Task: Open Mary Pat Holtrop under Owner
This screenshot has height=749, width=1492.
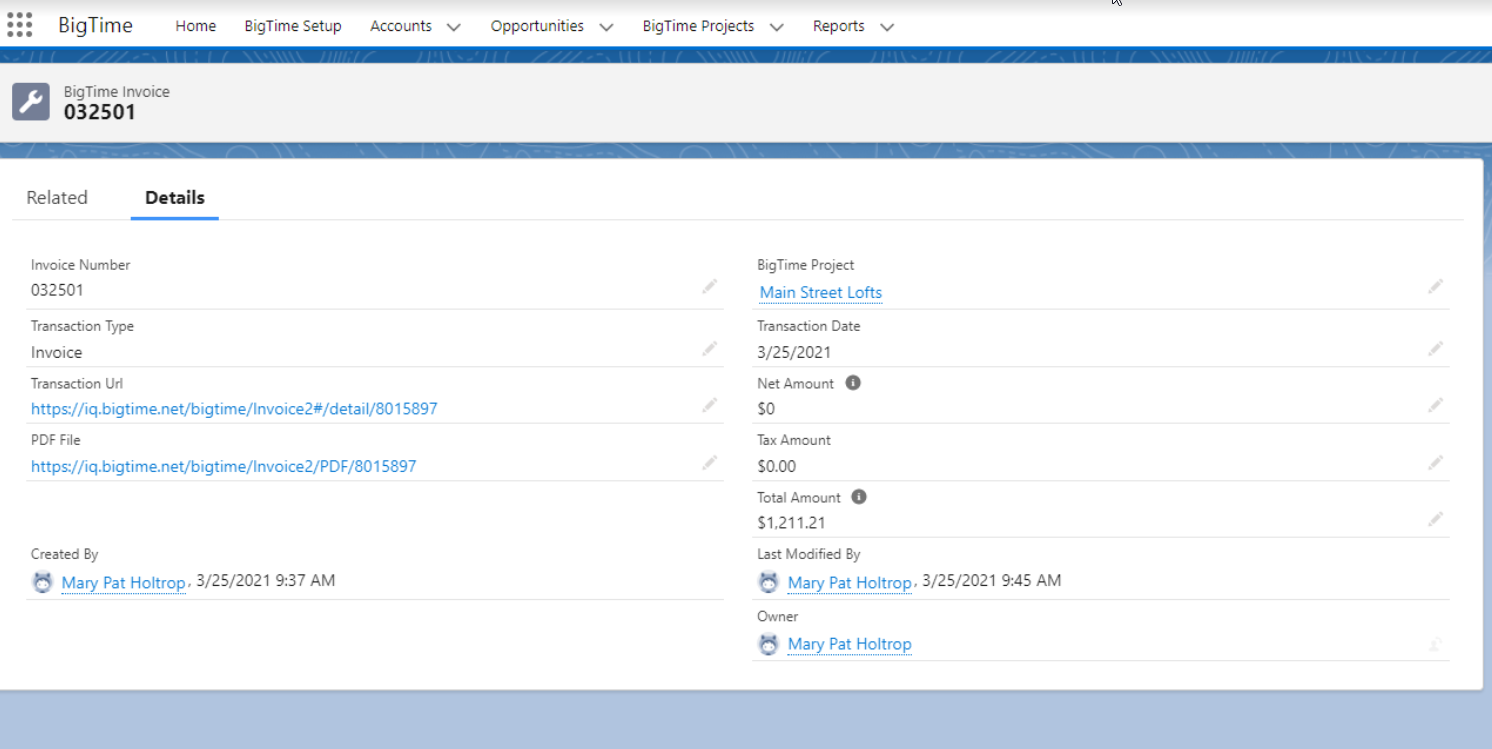Action: coord(850,644)
